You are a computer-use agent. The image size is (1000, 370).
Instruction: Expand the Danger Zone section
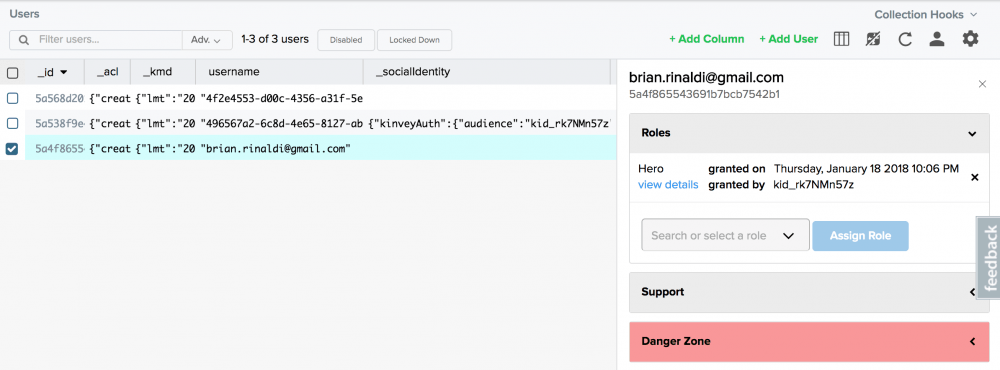click(809, 341)
